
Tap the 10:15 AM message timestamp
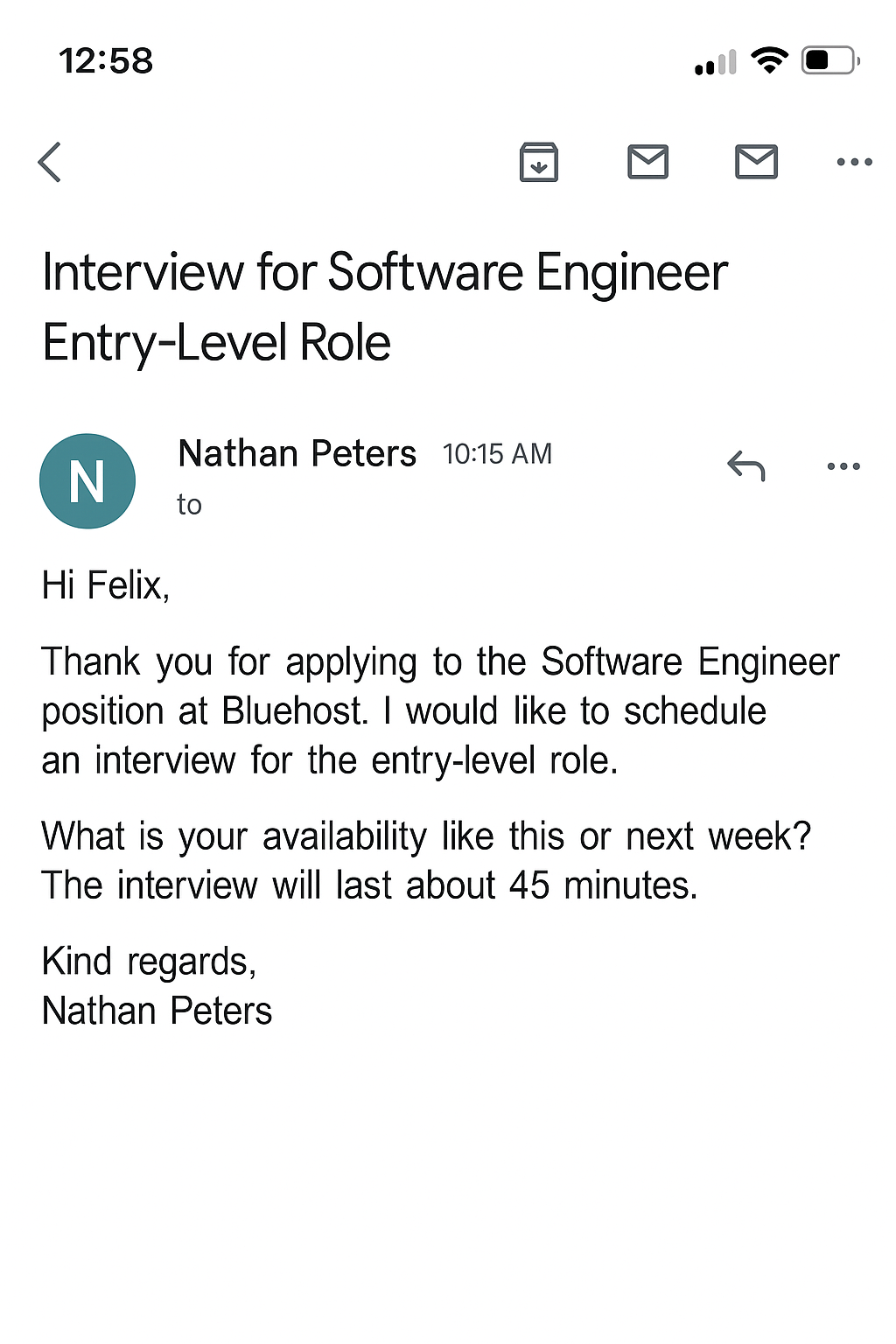click(497, 454)
